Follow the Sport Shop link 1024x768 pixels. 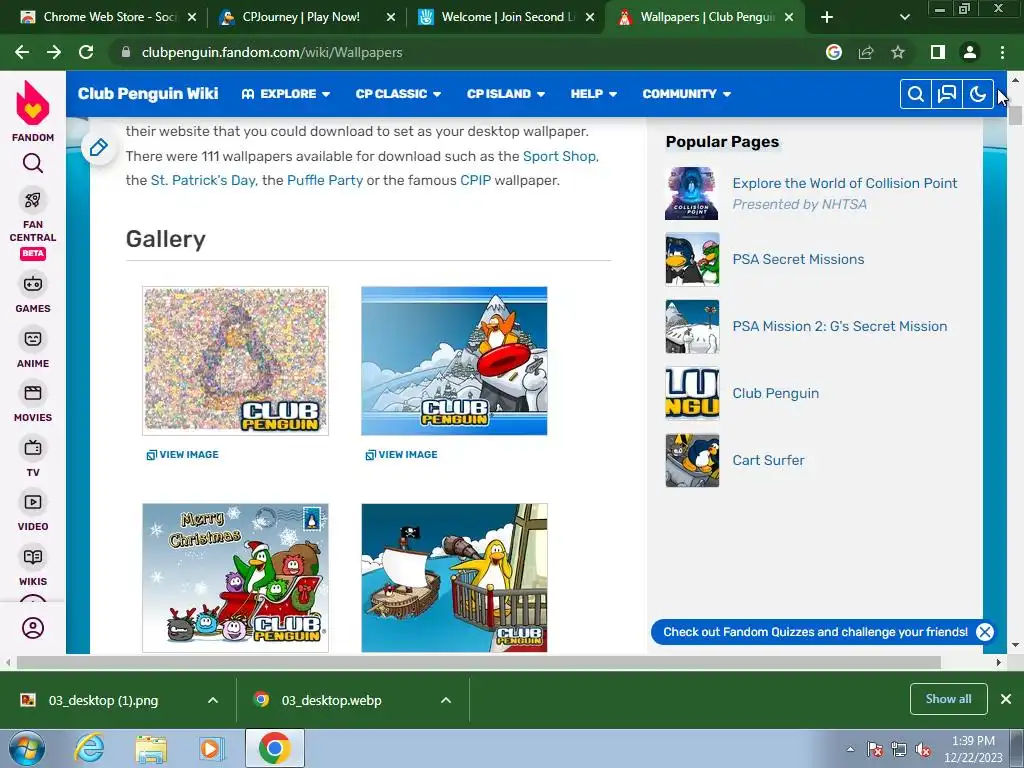point(560,156)
